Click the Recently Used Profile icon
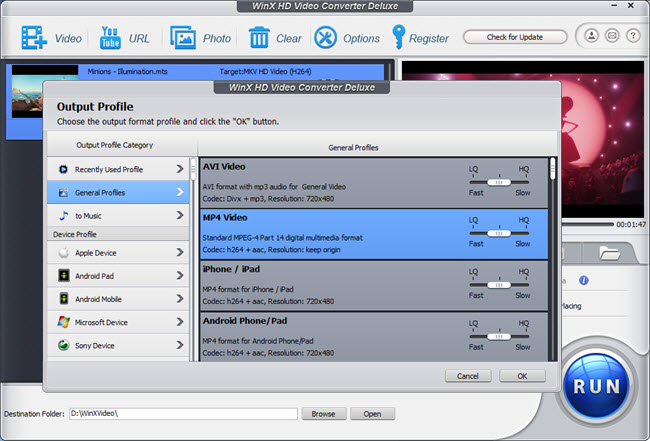Image resolution: width=650 pixels, height=441 pixels. click(63, 169)
